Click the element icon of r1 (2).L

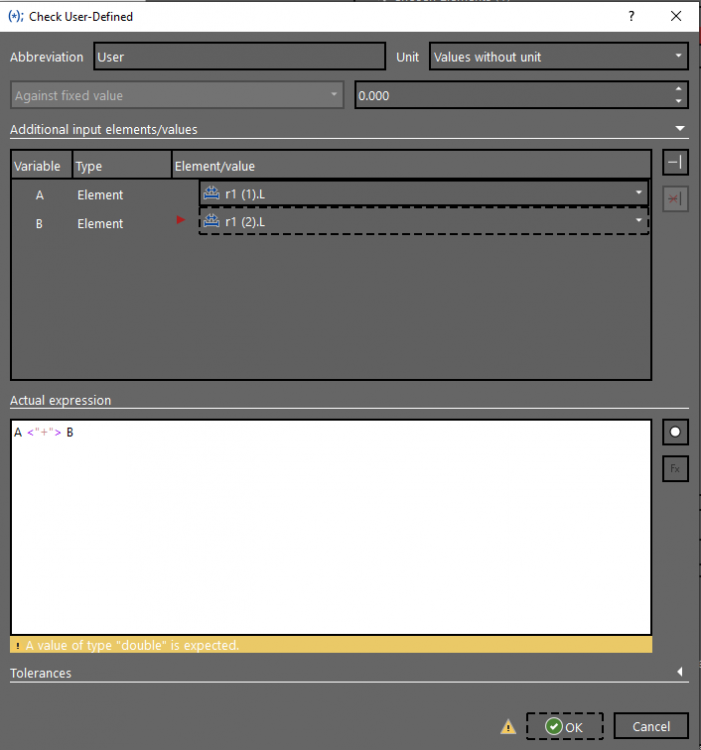click(211, 221)
